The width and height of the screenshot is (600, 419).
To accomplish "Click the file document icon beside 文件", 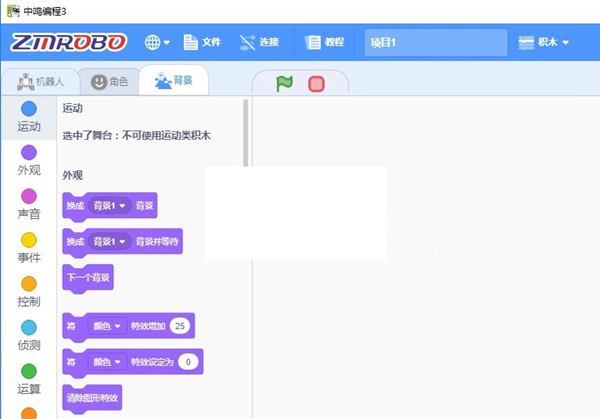I will point(190,42).
